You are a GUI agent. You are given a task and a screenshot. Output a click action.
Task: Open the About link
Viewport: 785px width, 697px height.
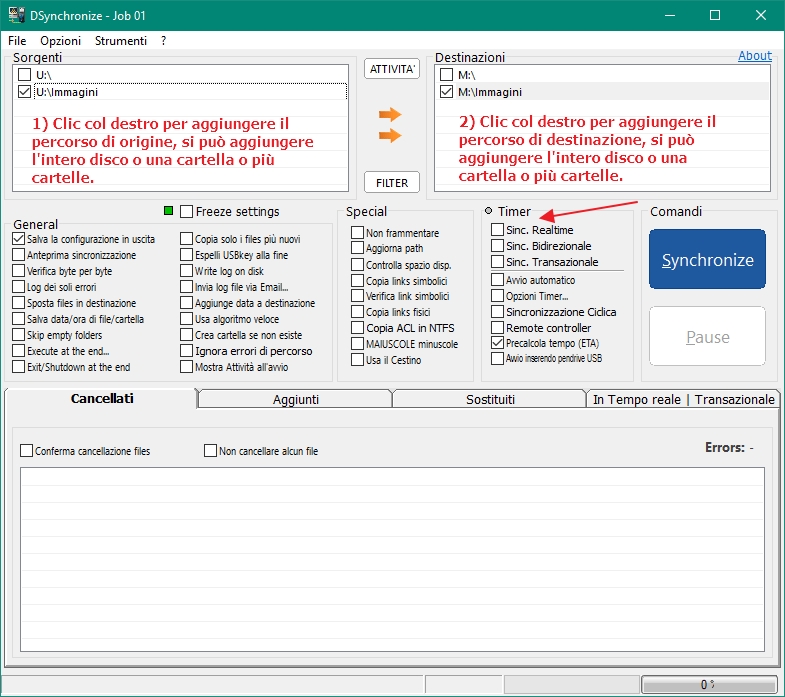[x=754, y=56]
